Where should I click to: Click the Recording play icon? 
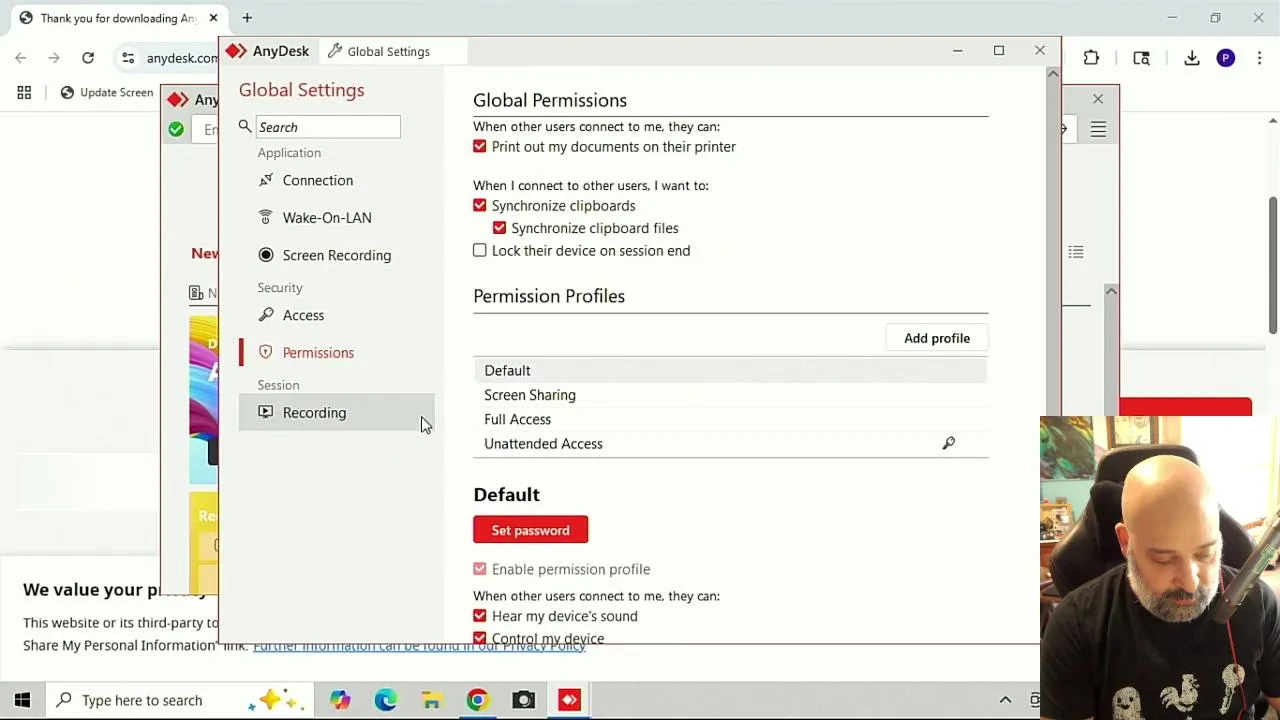click(x=265, y=412)
